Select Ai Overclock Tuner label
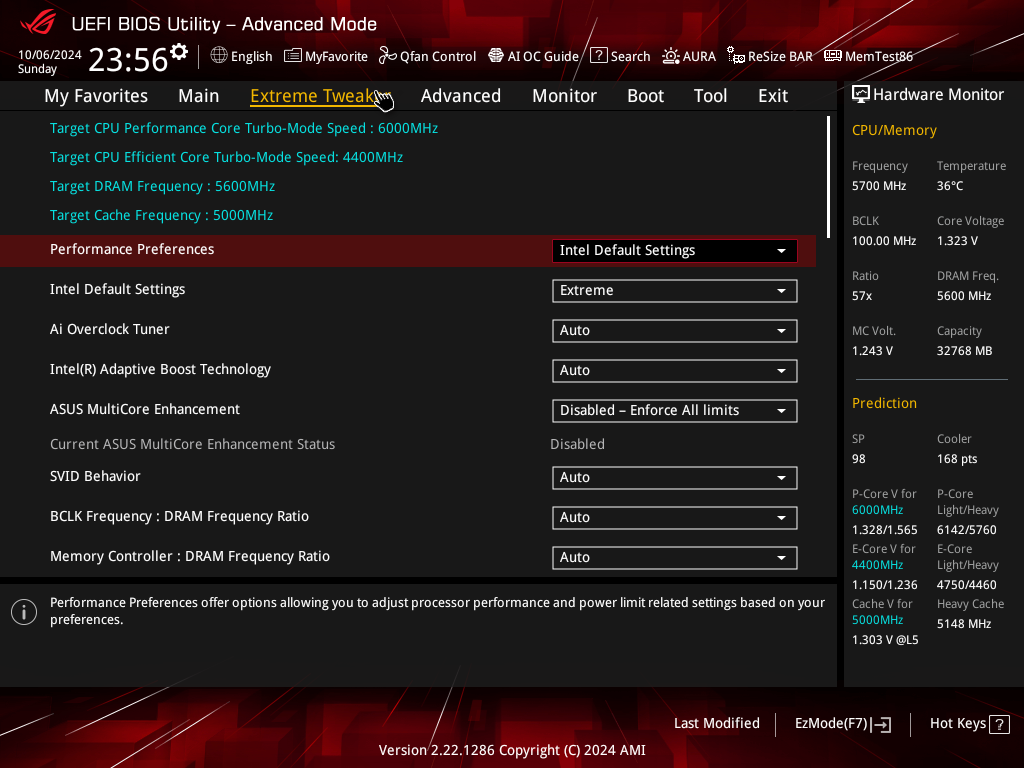Screen dimensions: 1024x768 pos(110,329)
